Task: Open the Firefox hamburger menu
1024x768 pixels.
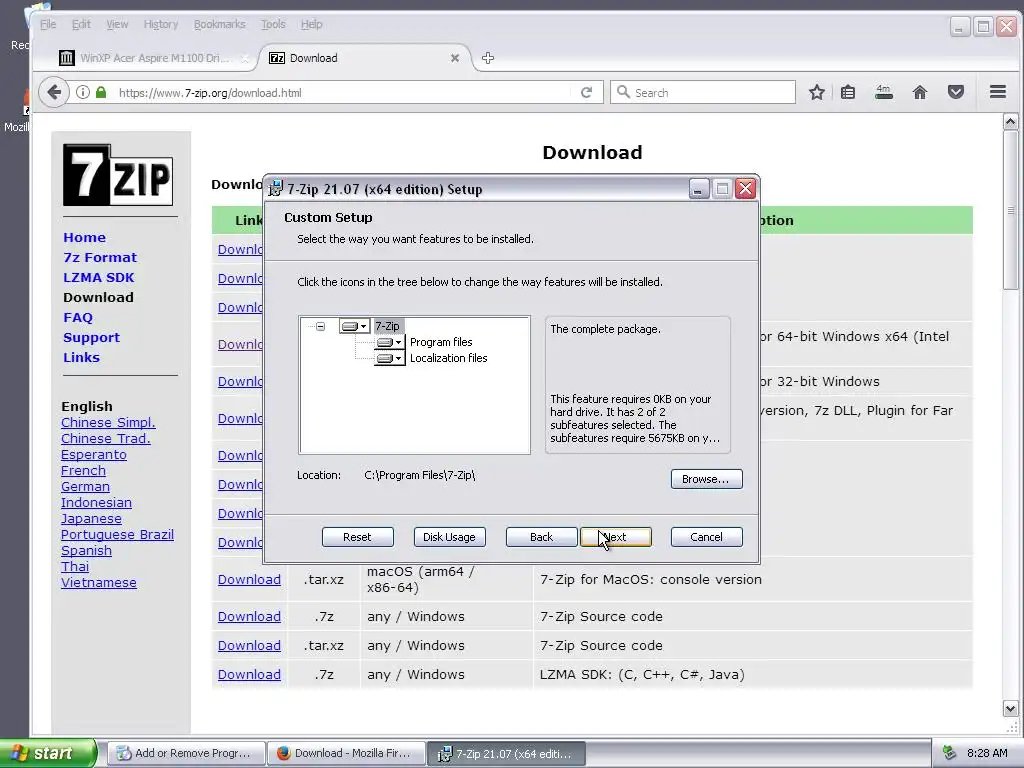Action: (998, 92)
